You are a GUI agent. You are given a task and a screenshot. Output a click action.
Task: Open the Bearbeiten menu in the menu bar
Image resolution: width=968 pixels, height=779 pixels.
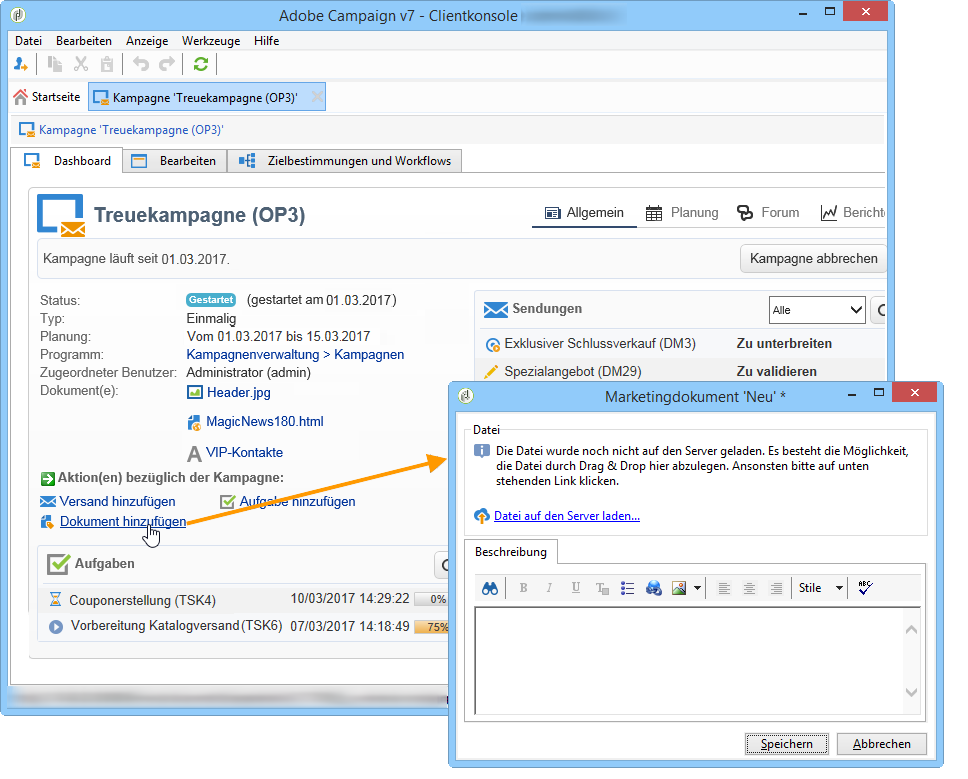(84, 41)
